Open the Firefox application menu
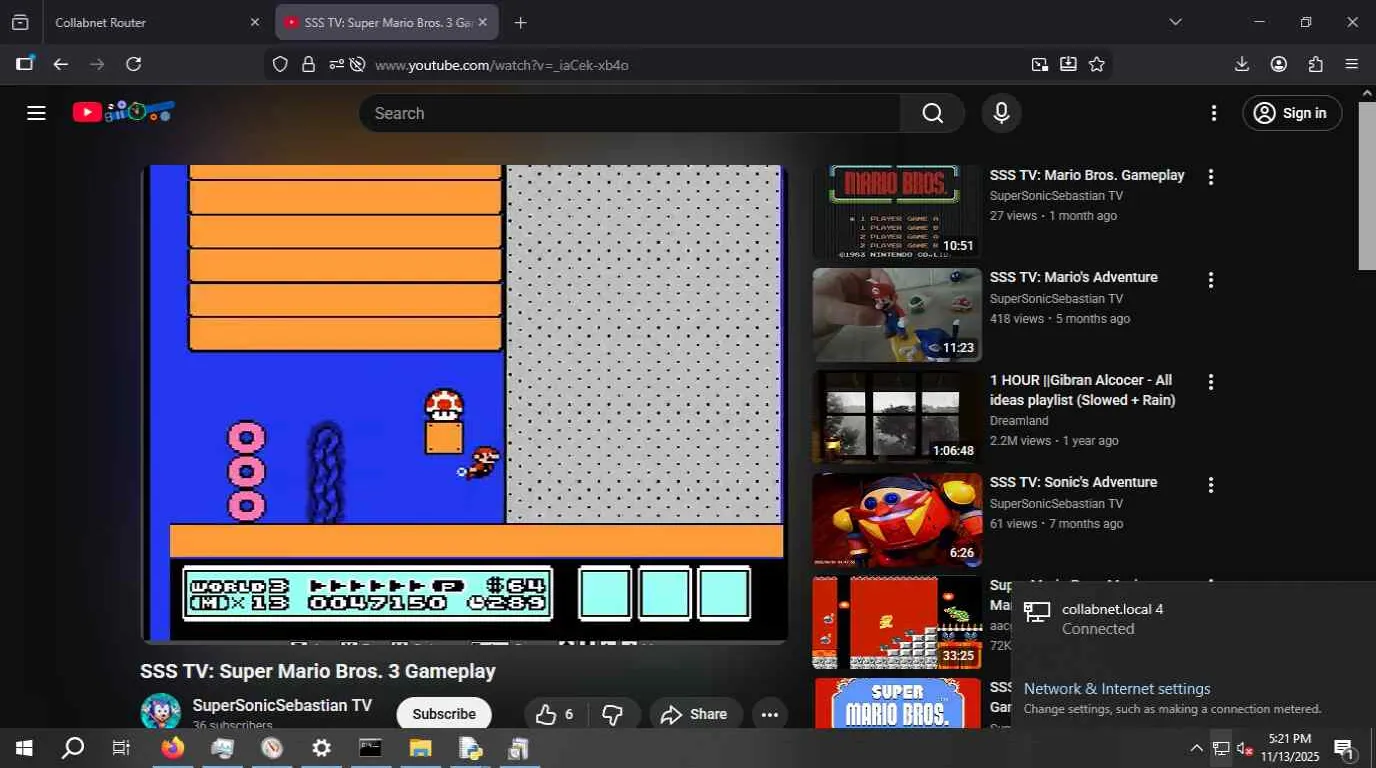1376x768 pixels. (x=1352, y=64)
